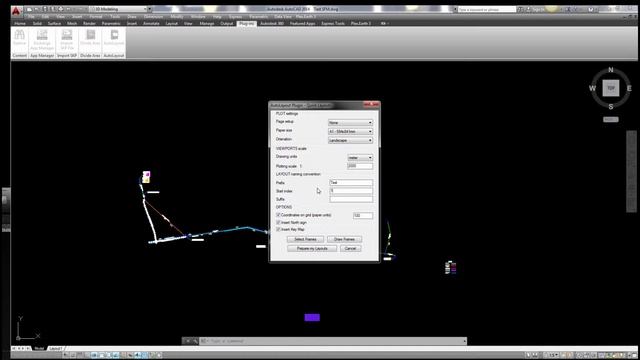Screen dimensions: 640x360
Task: Open the Modify menu
Action: click(x=177, y=17)
